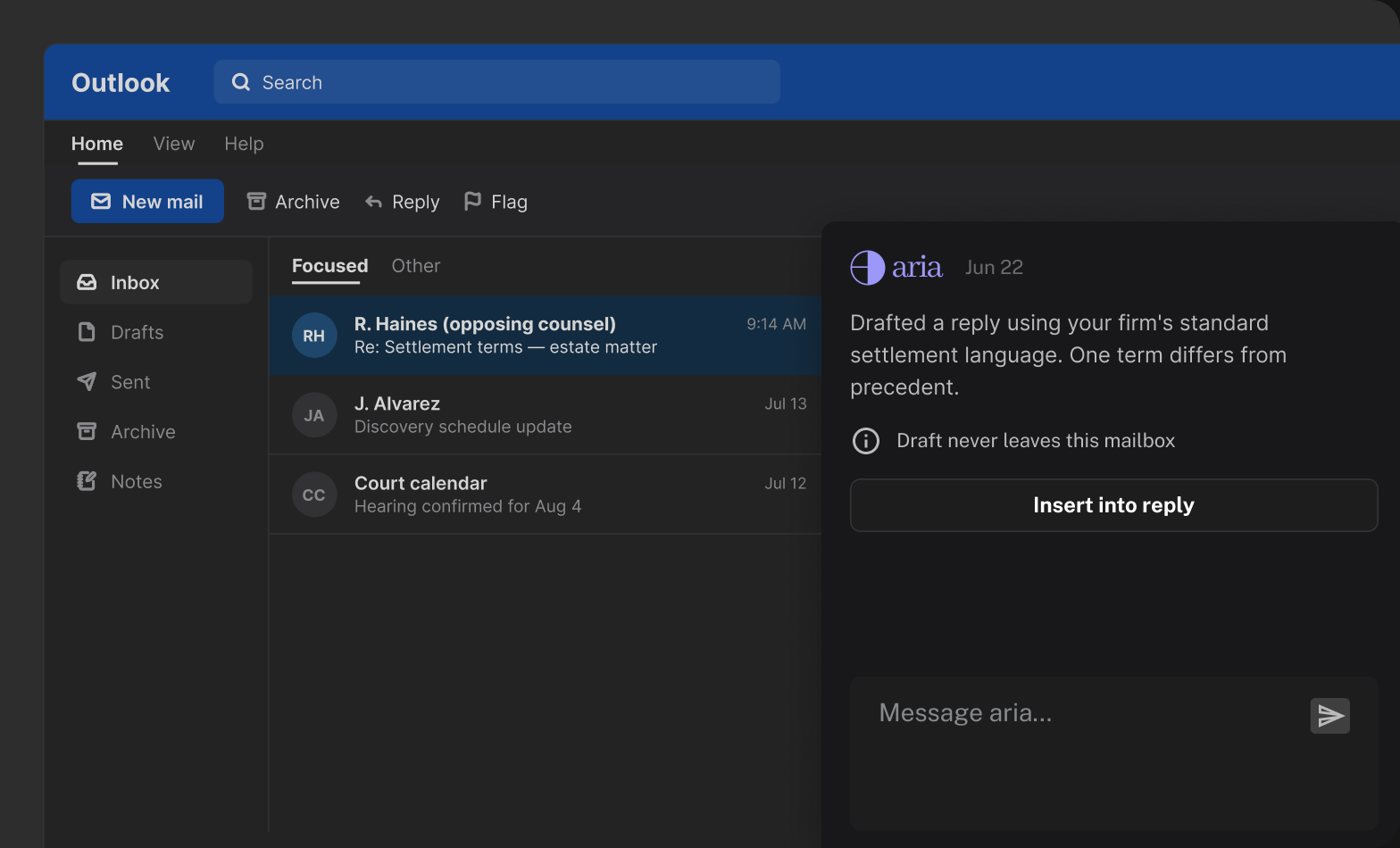Click the Outlook title logo
This screenshot has height=848, width=1400.
pyautogui.click(x=121, y=82)
